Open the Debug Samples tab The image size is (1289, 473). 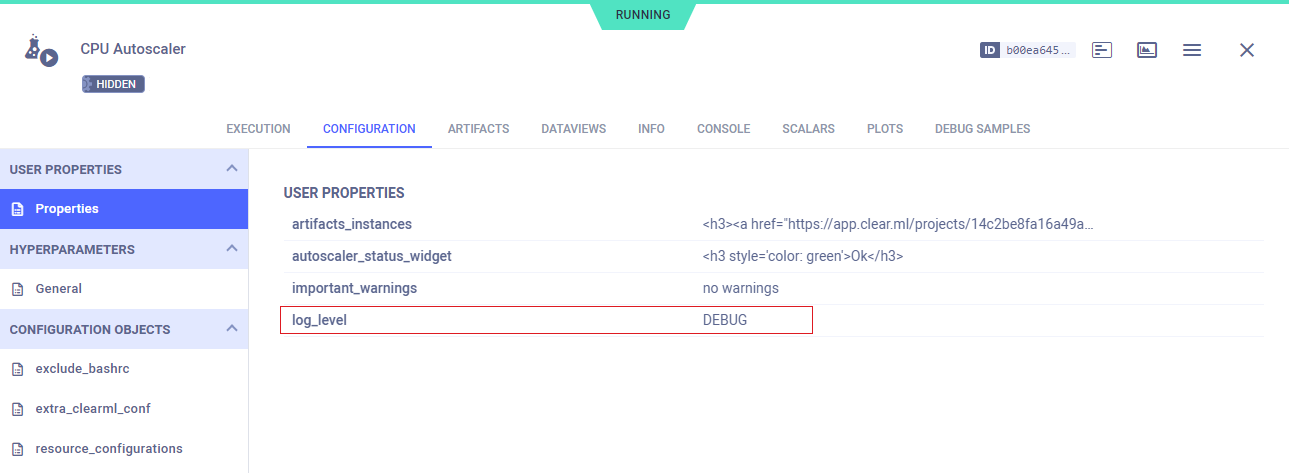[x=982, y=129]
